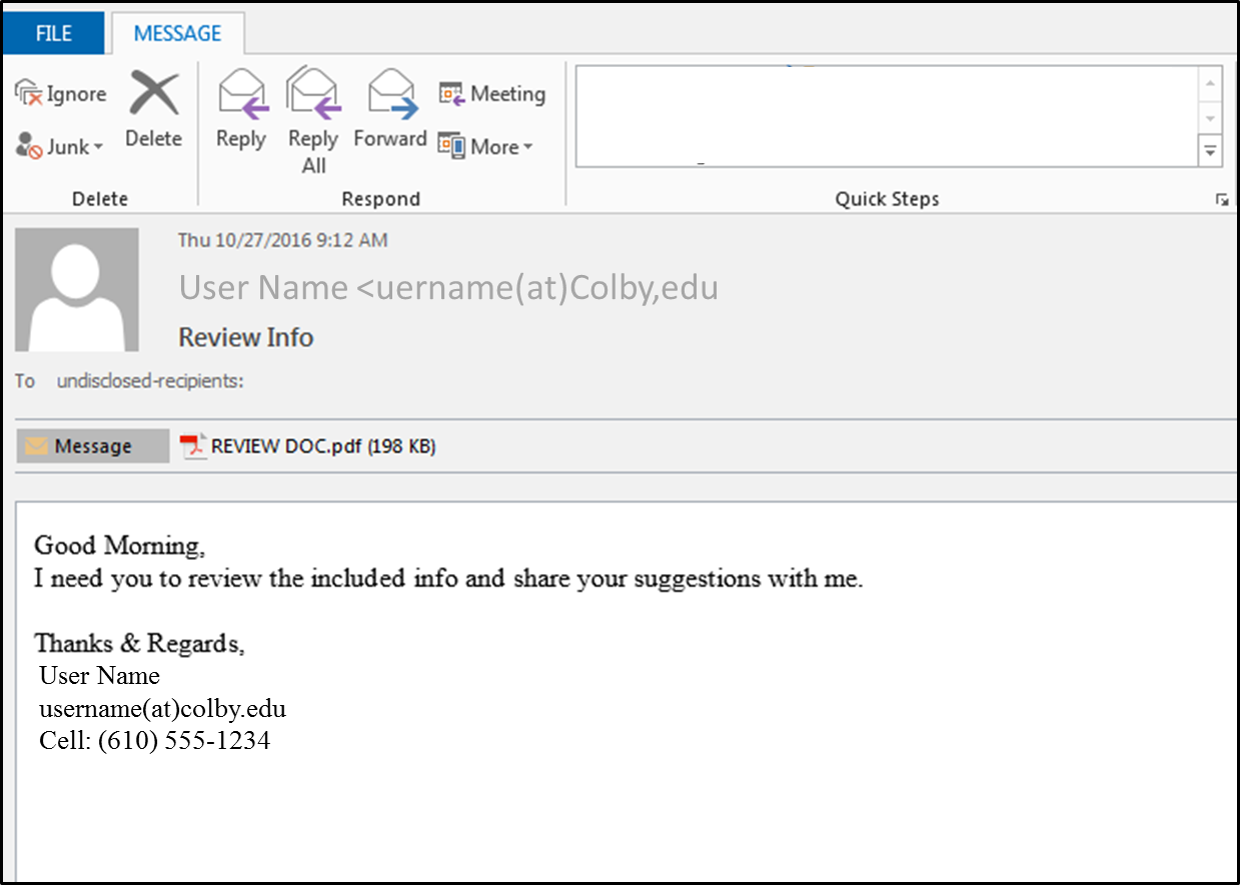1240x885 pixels.
Task: Delete the message with the X icon
Action: pyautogui.click(x=153, y=110)
